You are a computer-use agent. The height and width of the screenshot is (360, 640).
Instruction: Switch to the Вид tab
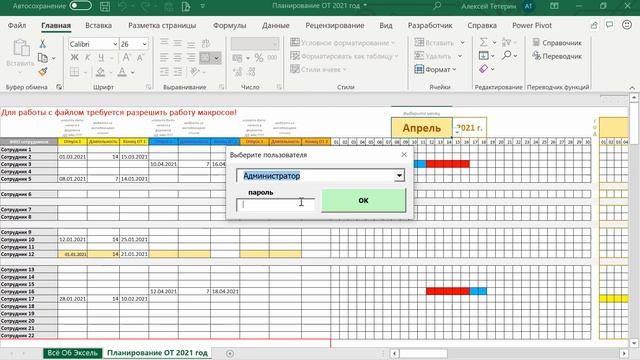[x=386, y=25]
